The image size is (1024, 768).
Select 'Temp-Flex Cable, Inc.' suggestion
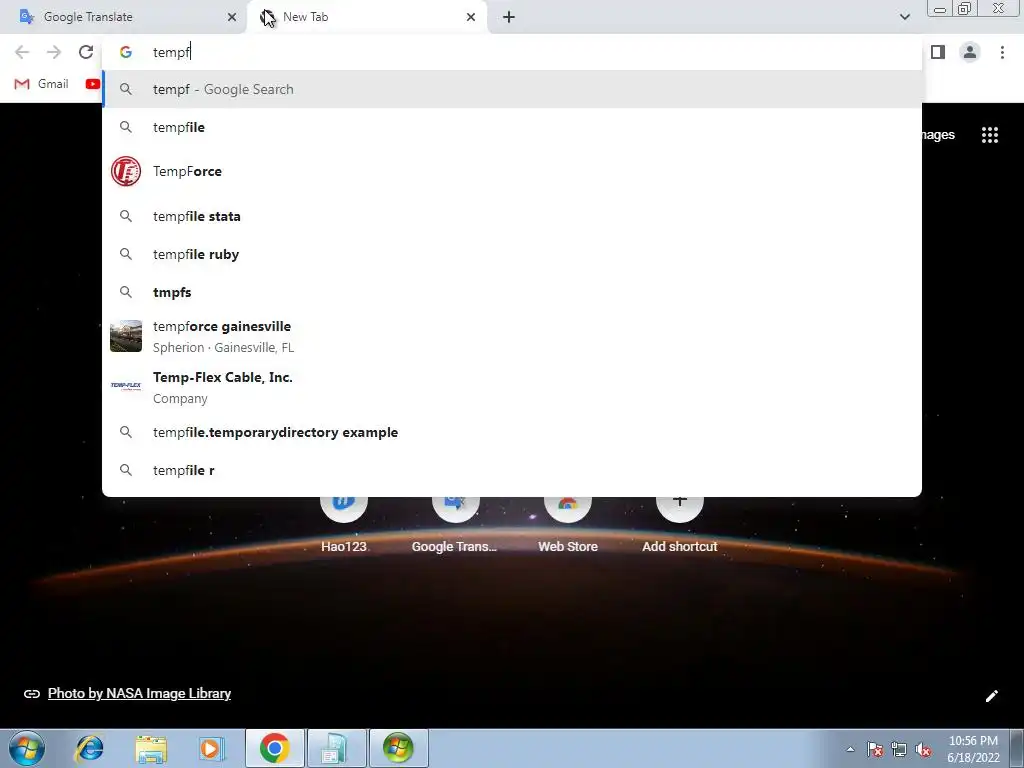(x=512, y=387)
